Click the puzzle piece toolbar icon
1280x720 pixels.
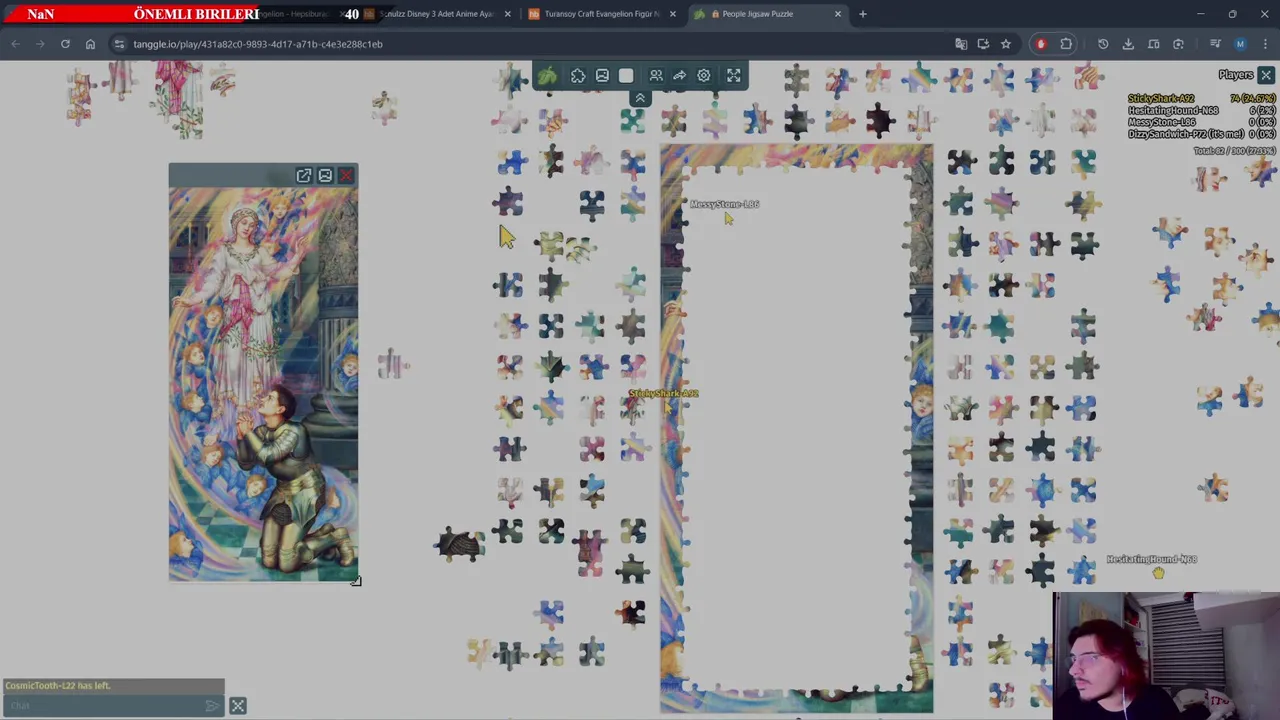(x=578, y=76)
